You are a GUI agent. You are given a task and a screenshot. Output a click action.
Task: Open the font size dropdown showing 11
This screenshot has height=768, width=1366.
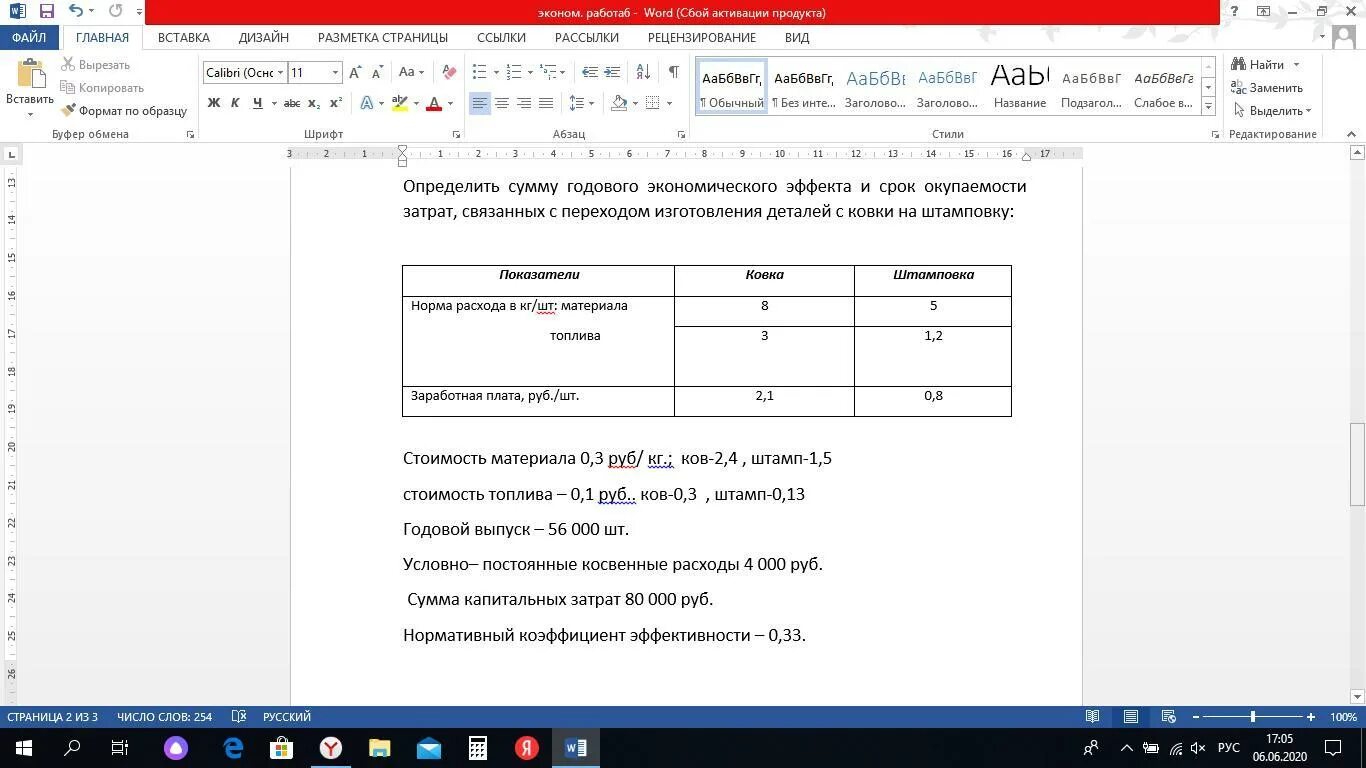(335, 73)
